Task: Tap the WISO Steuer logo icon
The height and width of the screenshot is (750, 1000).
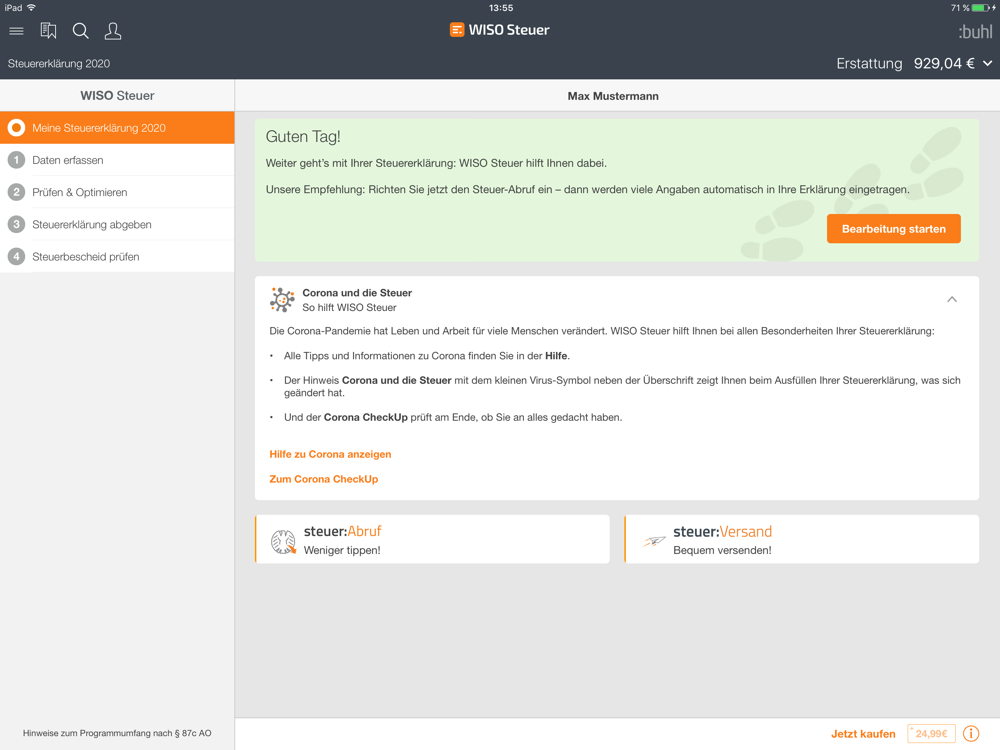Action: [457, 30]
